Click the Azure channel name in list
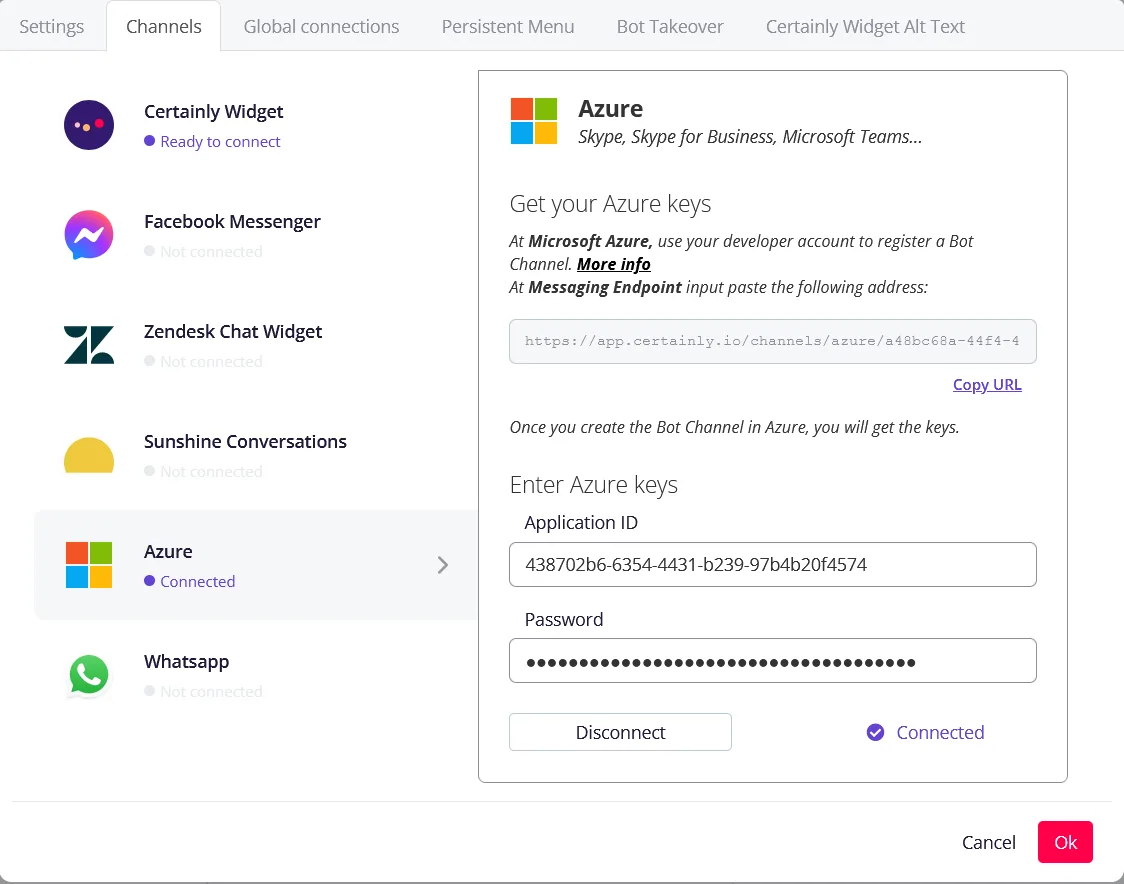1124x884 pixels. tap(168, 552)
